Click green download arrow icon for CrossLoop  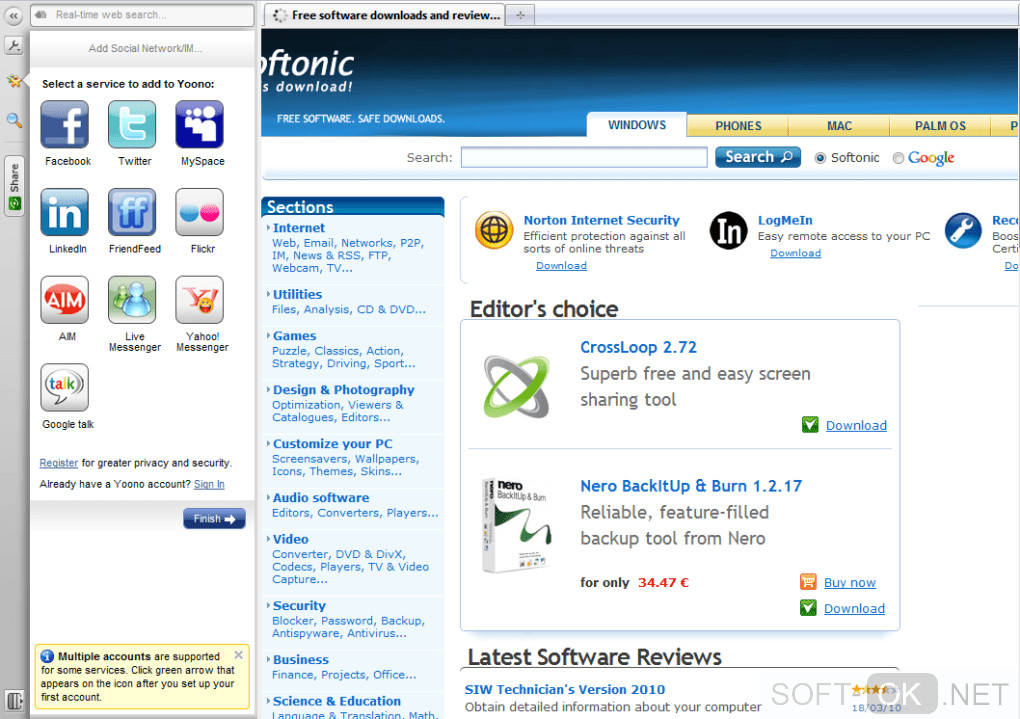pos(810,425)
